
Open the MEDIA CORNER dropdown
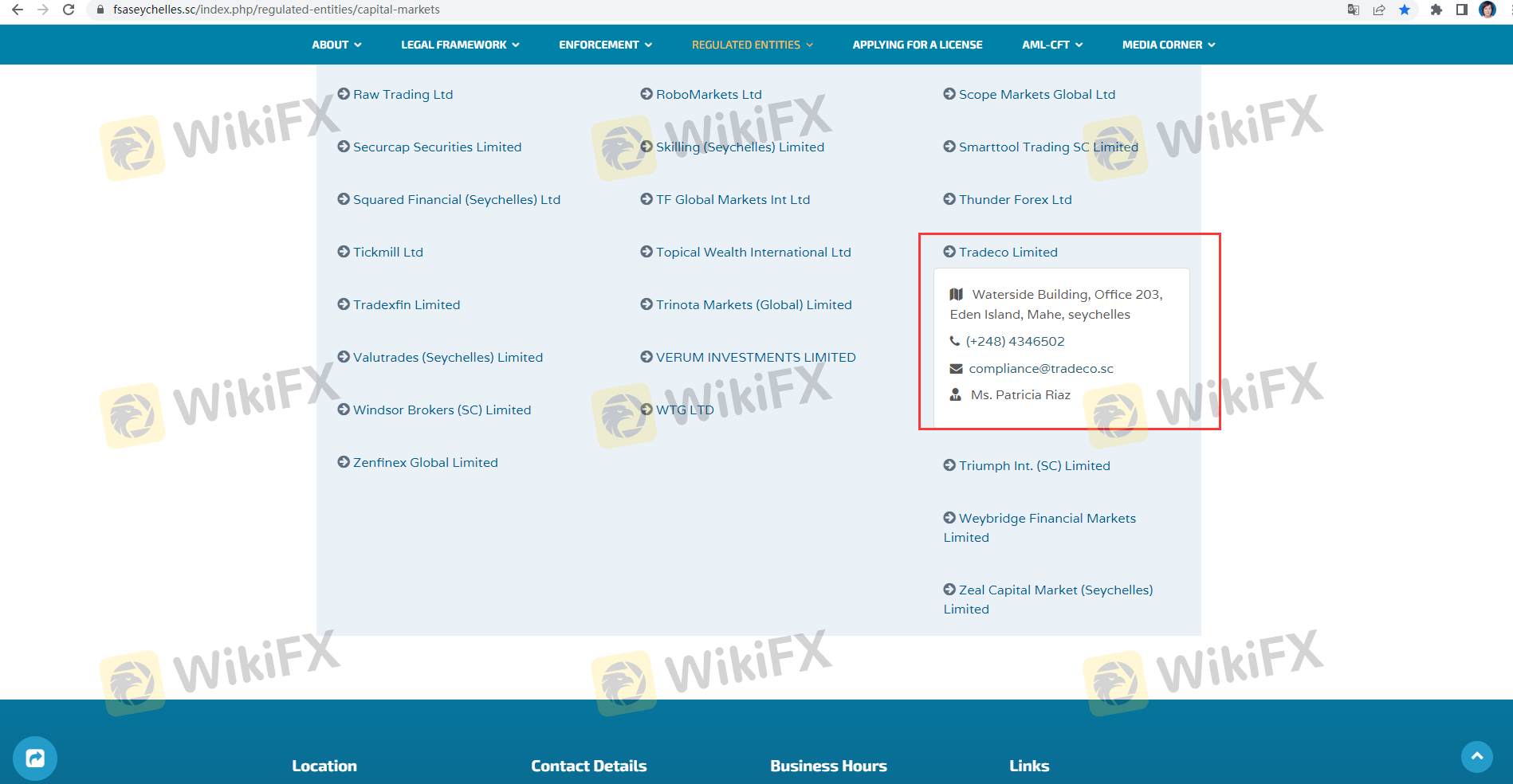point(1169,45)
